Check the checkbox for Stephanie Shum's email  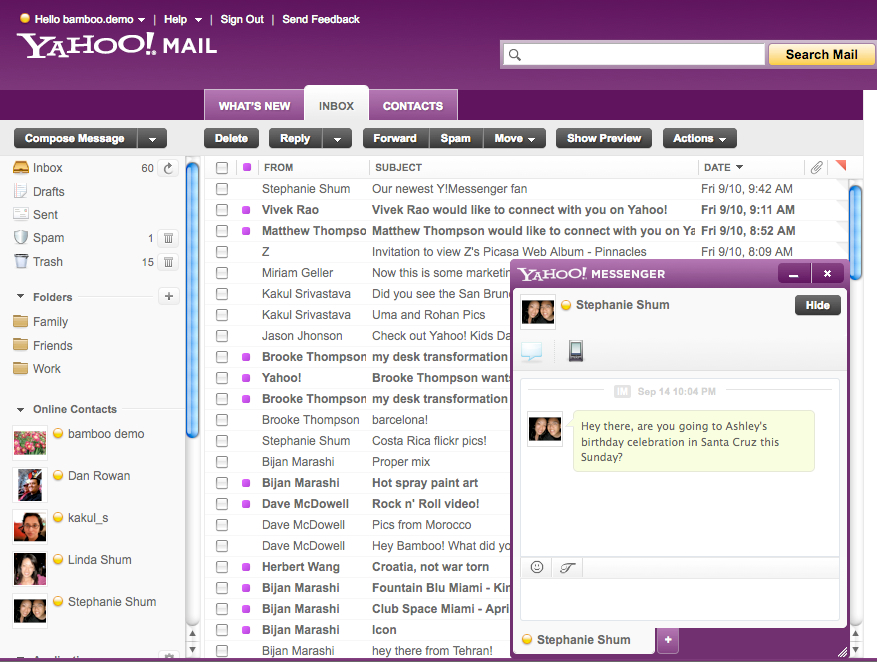click(x=222, y=189)
